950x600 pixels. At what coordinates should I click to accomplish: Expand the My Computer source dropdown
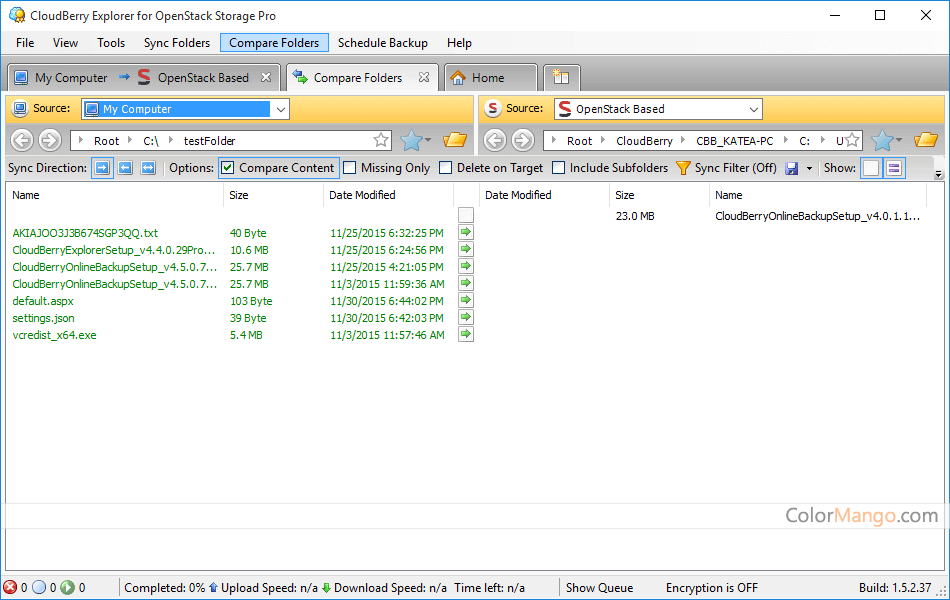pyautogui.click(x=281, y=109)
